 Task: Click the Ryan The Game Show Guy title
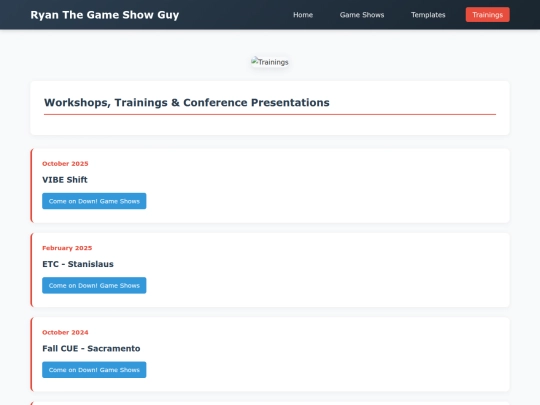(105, 15)
